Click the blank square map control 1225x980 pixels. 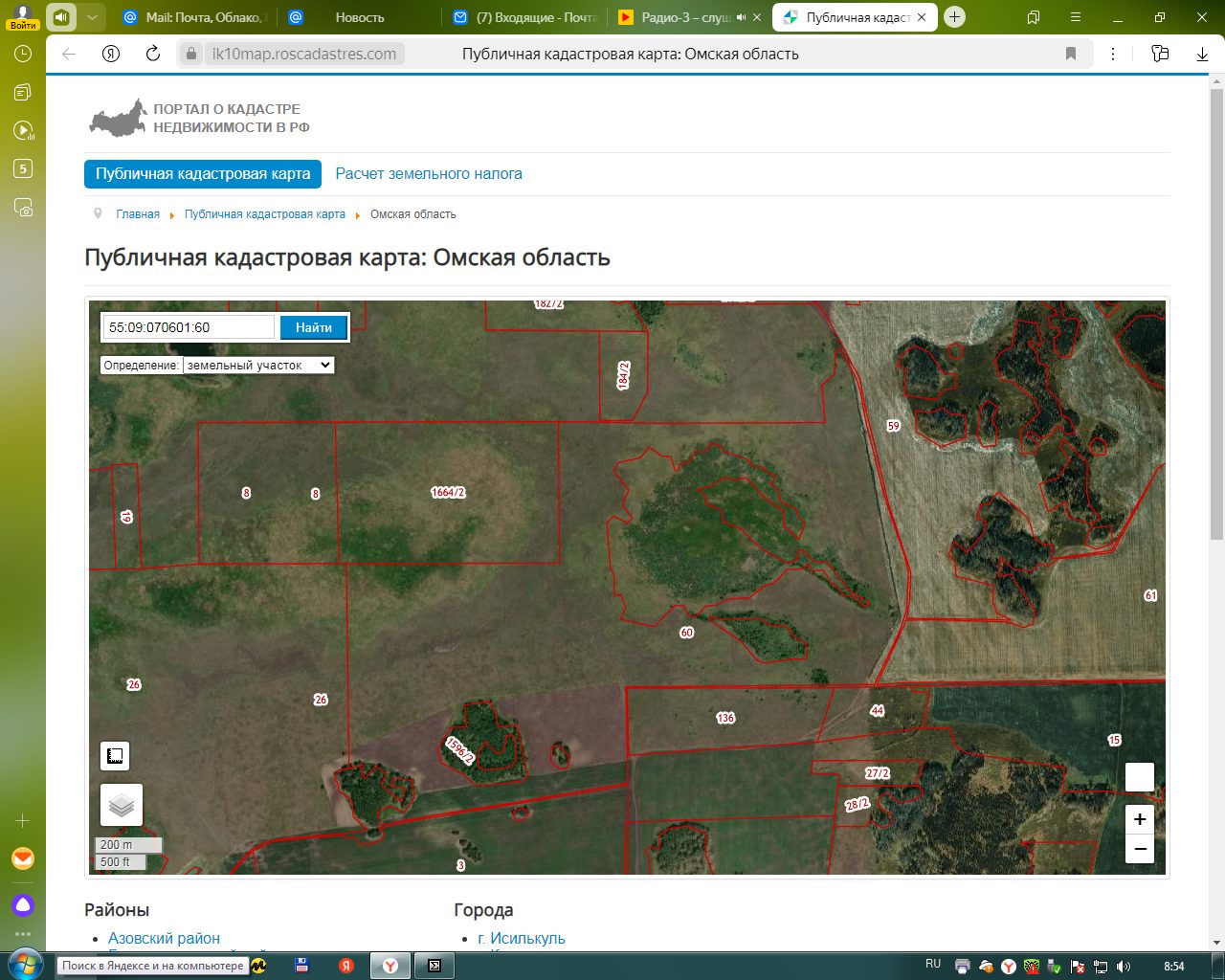[x=1140, y=777]
